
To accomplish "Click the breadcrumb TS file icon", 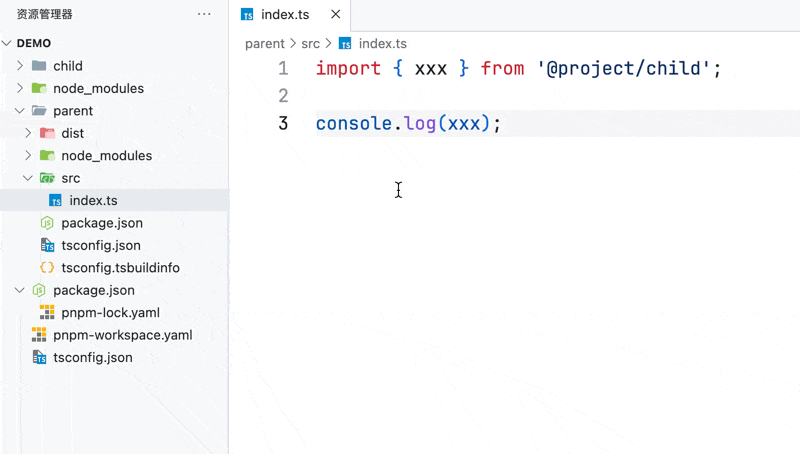I will [x=345, y=44].
